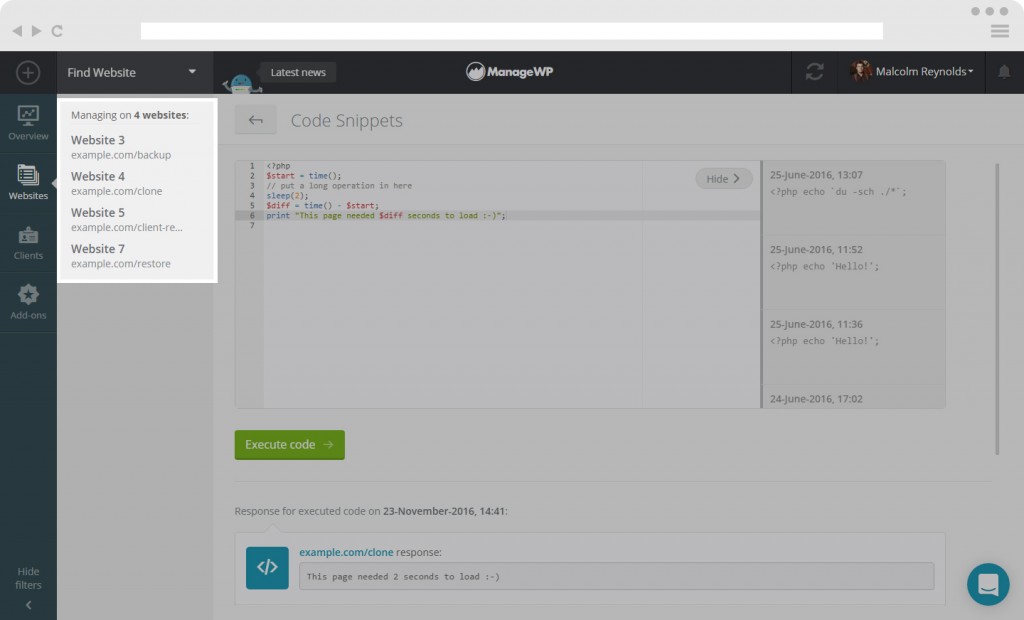Click the page vertical scrollbar
1024x620 pixels.
997,309
